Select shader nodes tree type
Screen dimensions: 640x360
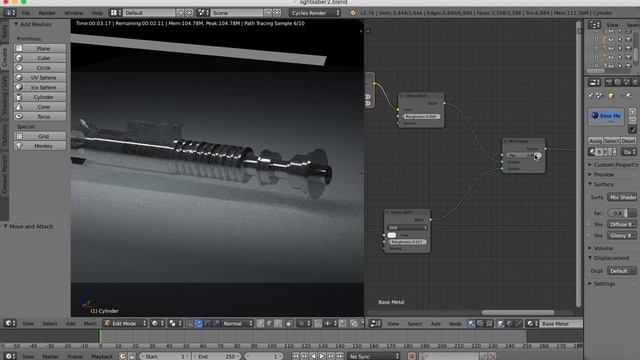pos(471,324)
